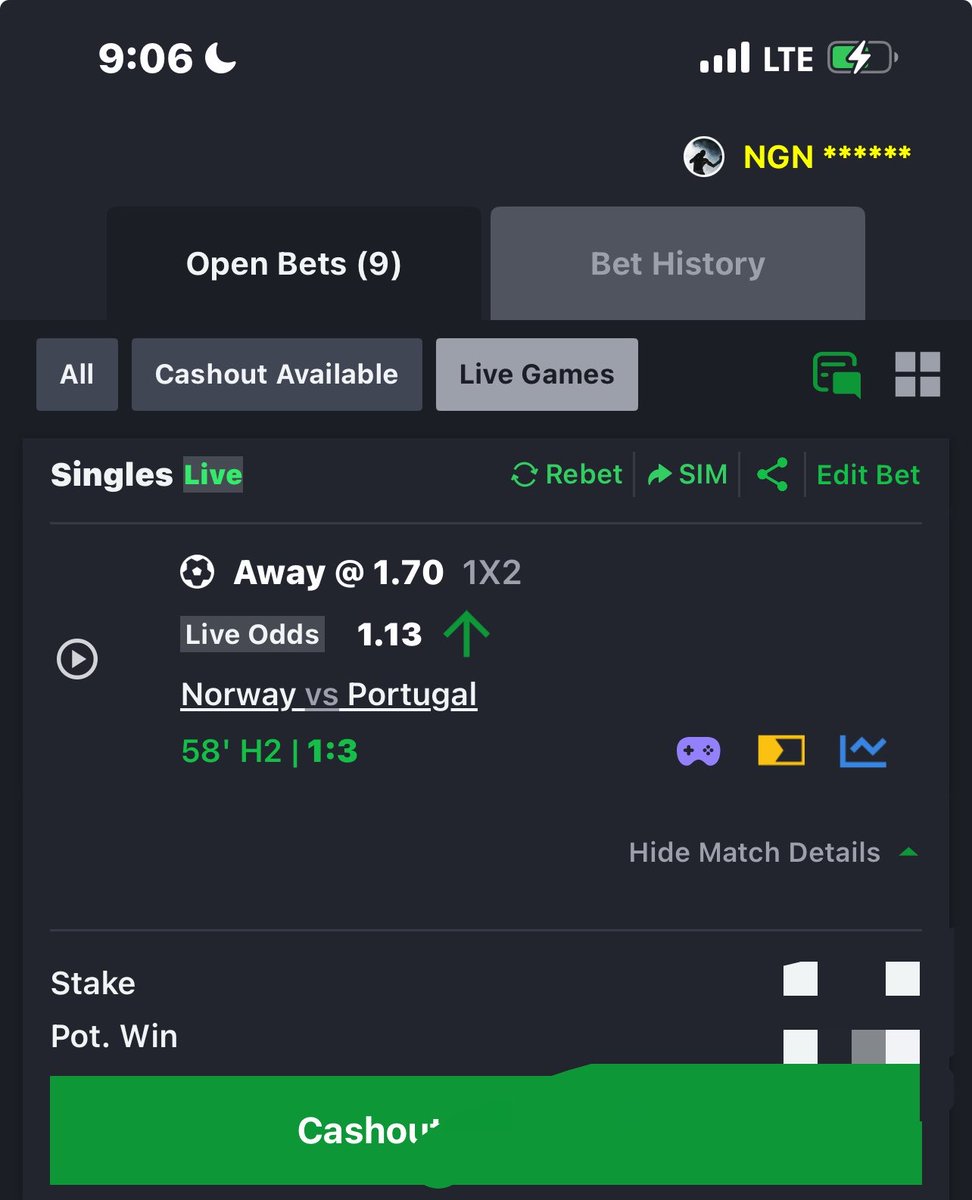Tap the soccer ball icon

[x=197, y=572]
